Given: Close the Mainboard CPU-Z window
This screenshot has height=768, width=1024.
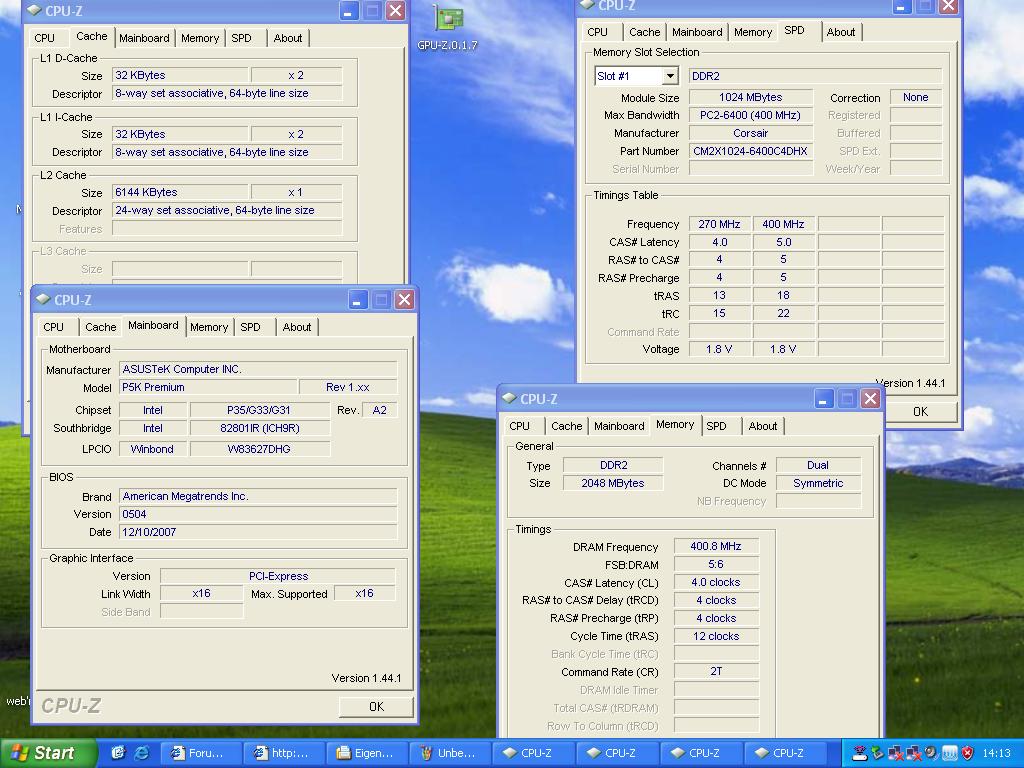Looking at the screenshot, I should [x=405, y=300].
